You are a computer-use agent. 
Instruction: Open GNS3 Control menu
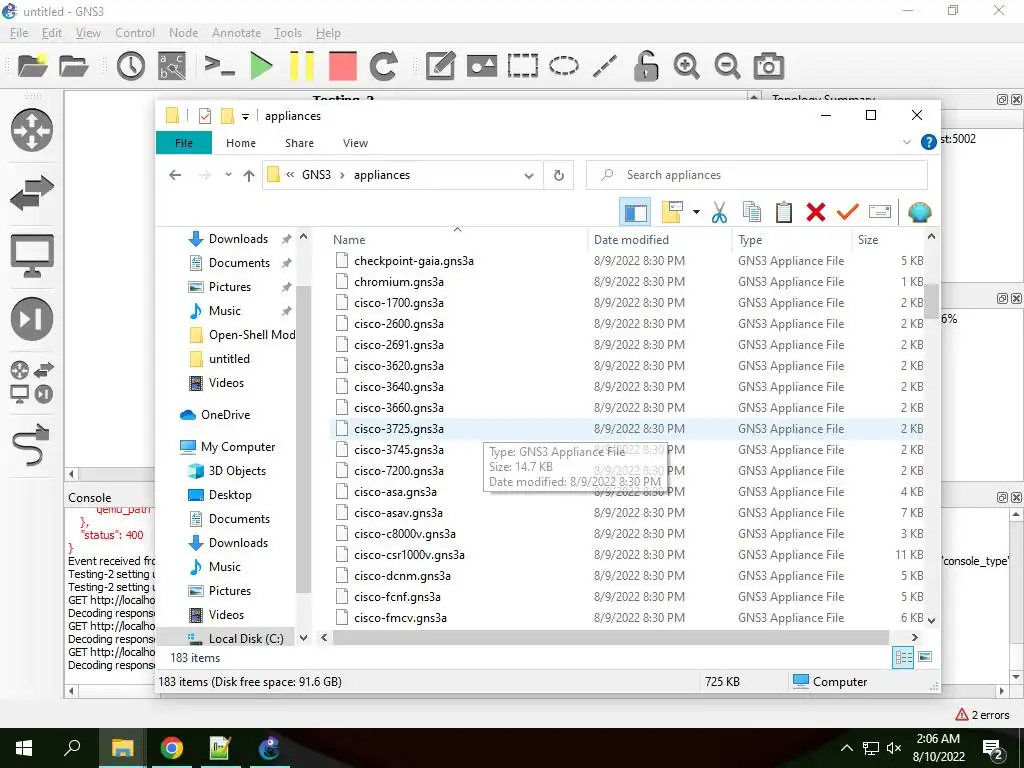click(135, 33)
